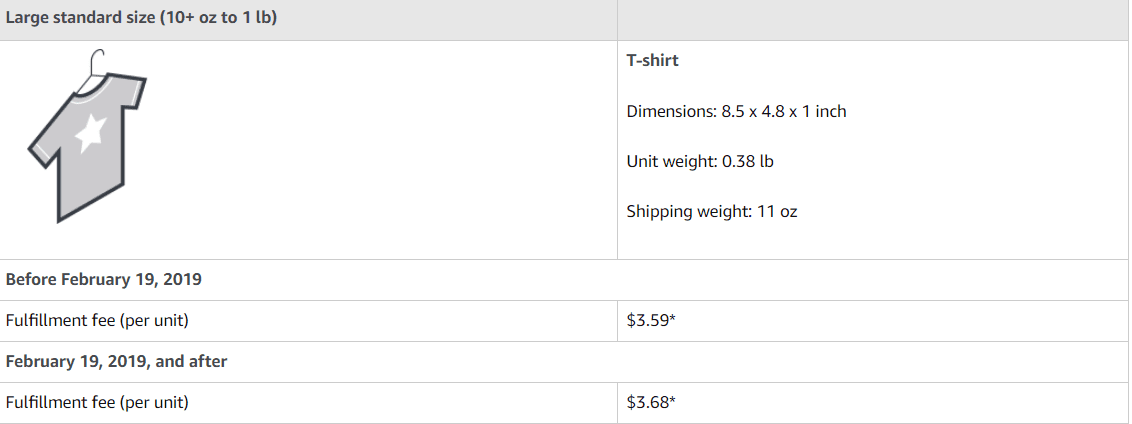Click the "(10+ oz to 1 lb)" weight range
The image size is (1132, 424).
(216, 20)
